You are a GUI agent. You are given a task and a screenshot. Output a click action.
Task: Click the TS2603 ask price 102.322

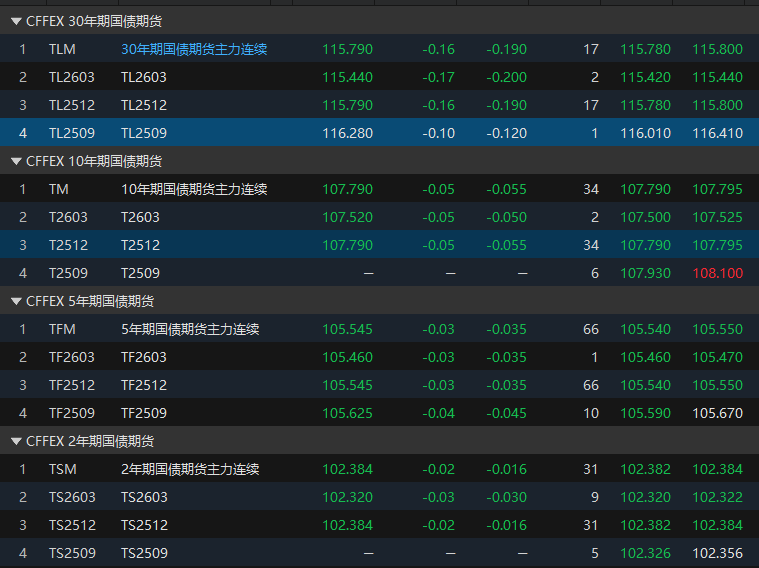coord(717,497)
